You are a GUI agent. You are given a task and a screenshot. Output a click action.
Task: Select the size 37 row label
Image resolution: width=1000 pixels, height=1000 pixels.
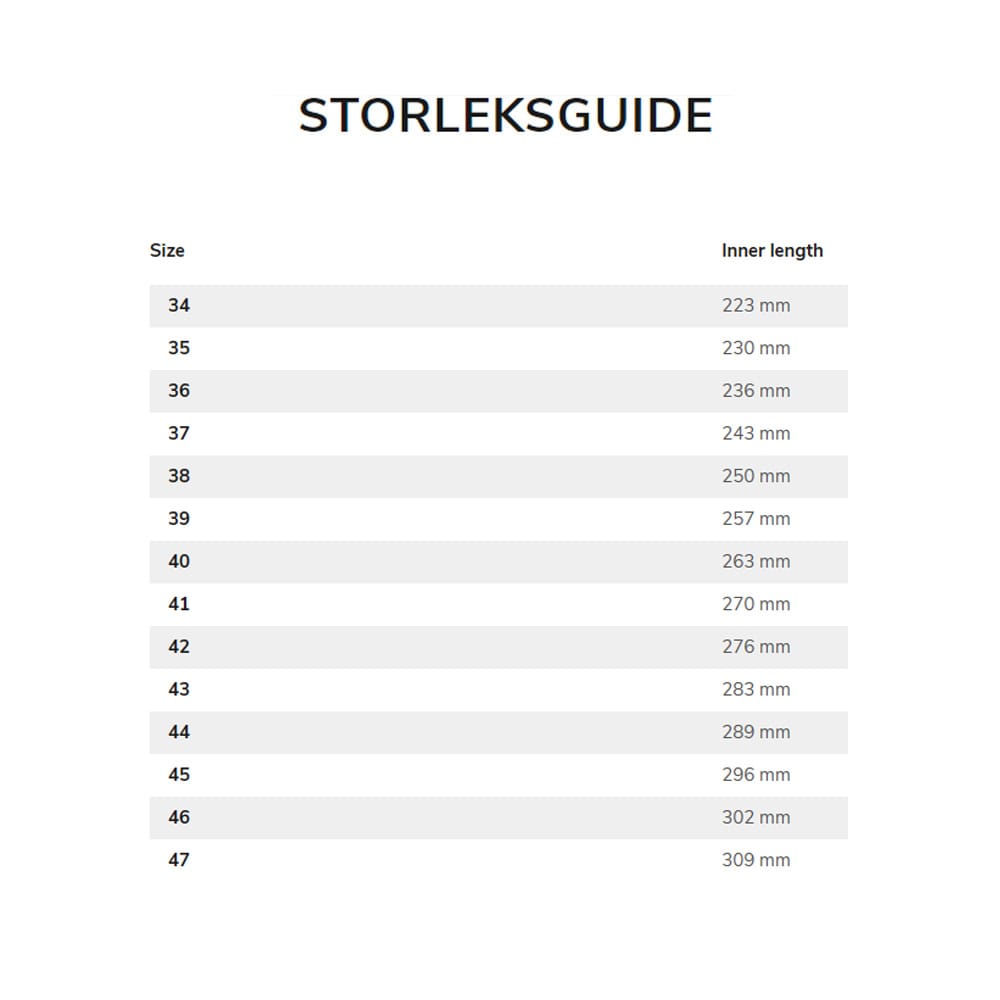tap(179, 434)
